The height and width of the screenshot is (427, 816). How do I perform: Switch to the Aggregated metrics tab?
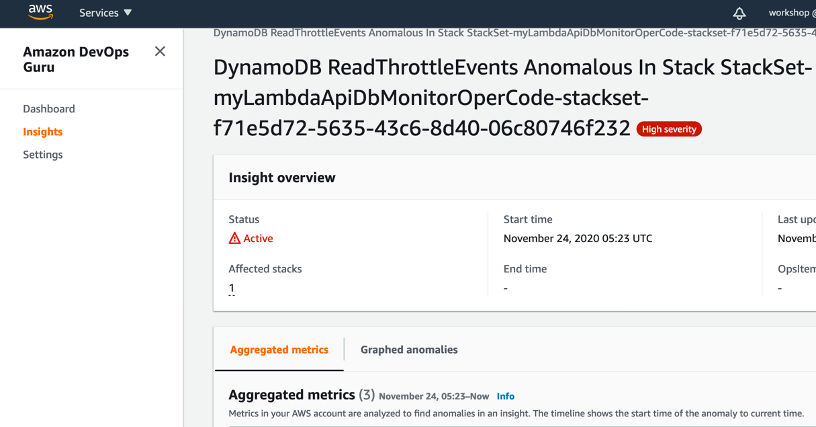(279, 350)
